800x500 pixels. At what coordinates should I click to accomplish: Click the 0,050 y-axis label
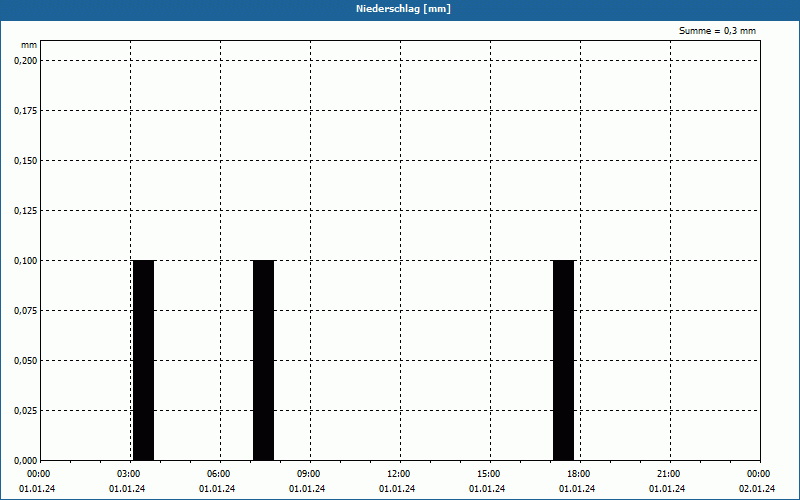click(26, 361)
